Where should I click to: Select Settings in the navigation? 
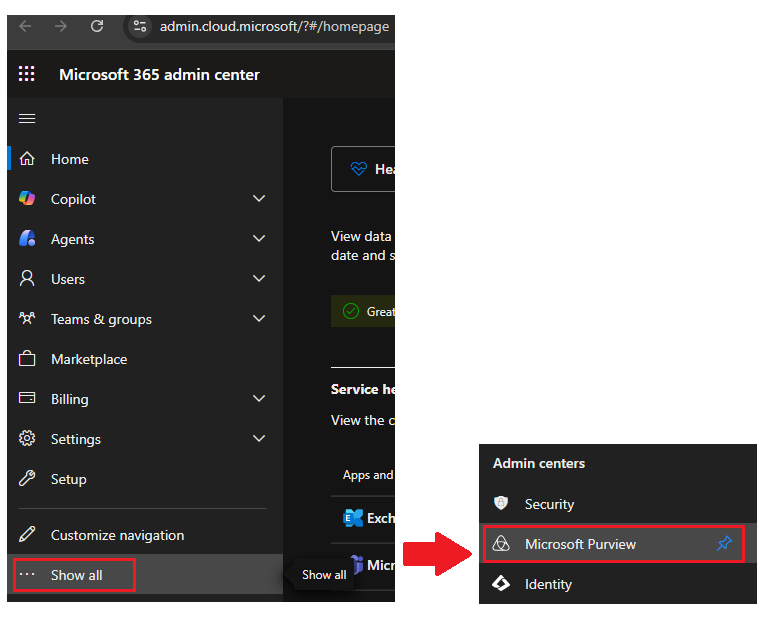pyautogui.click(x=76, y=439)
